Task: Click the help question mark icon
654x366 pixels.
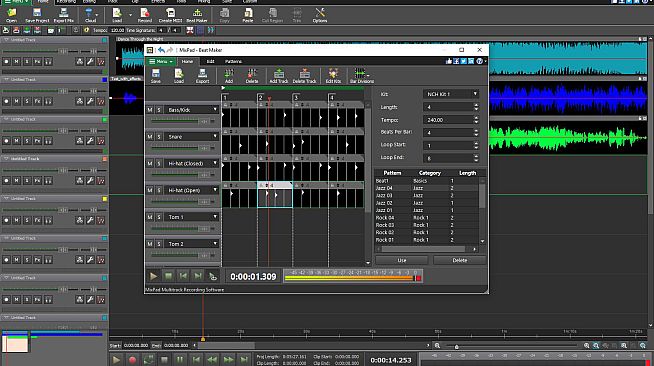Action: click(x=480, y=61)
